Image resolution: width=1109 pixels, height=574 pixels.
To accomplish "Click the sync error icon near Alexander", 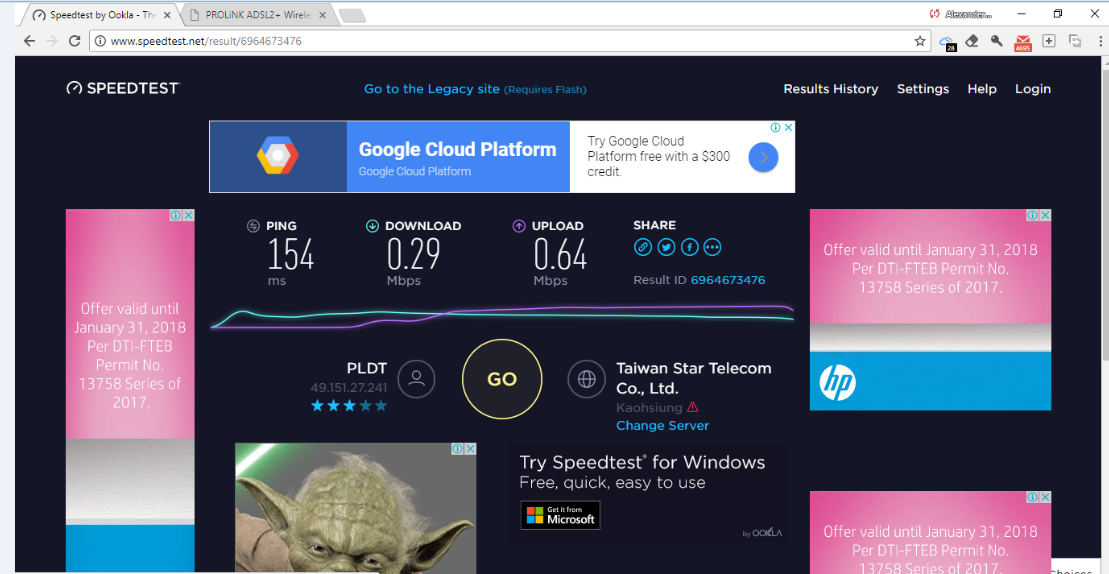I will point(934,13).
